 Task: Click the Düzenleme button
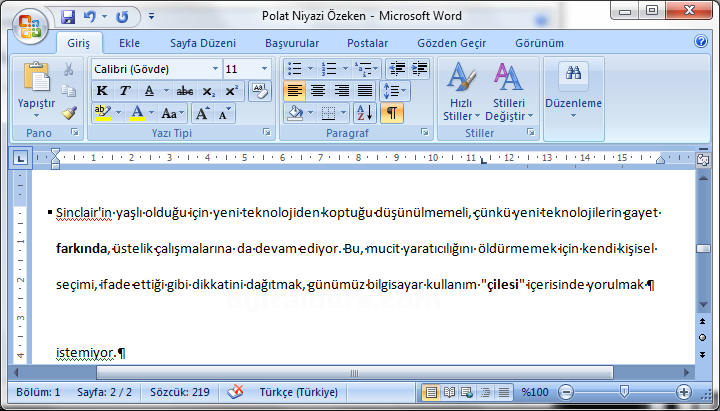point(573,92)
